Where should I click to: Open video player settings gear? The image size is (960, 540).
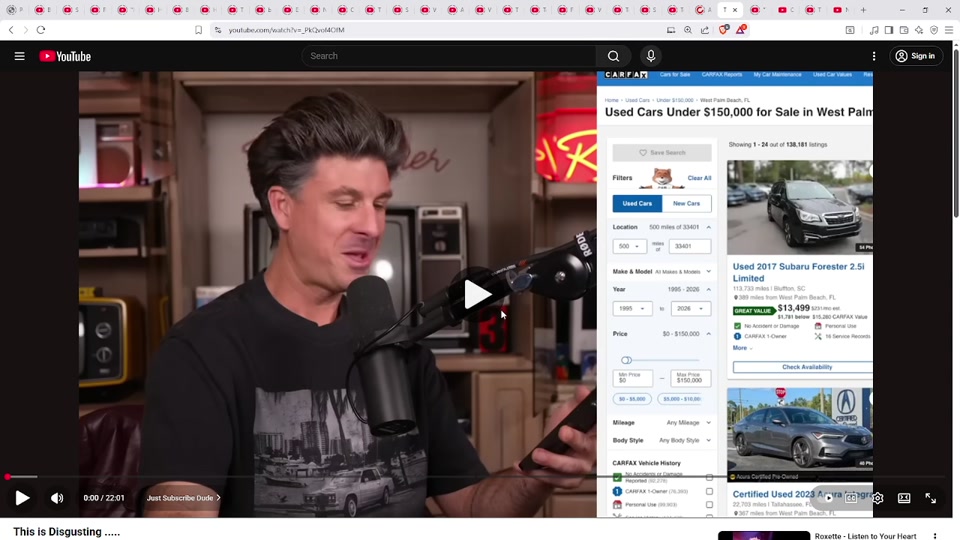877,498
